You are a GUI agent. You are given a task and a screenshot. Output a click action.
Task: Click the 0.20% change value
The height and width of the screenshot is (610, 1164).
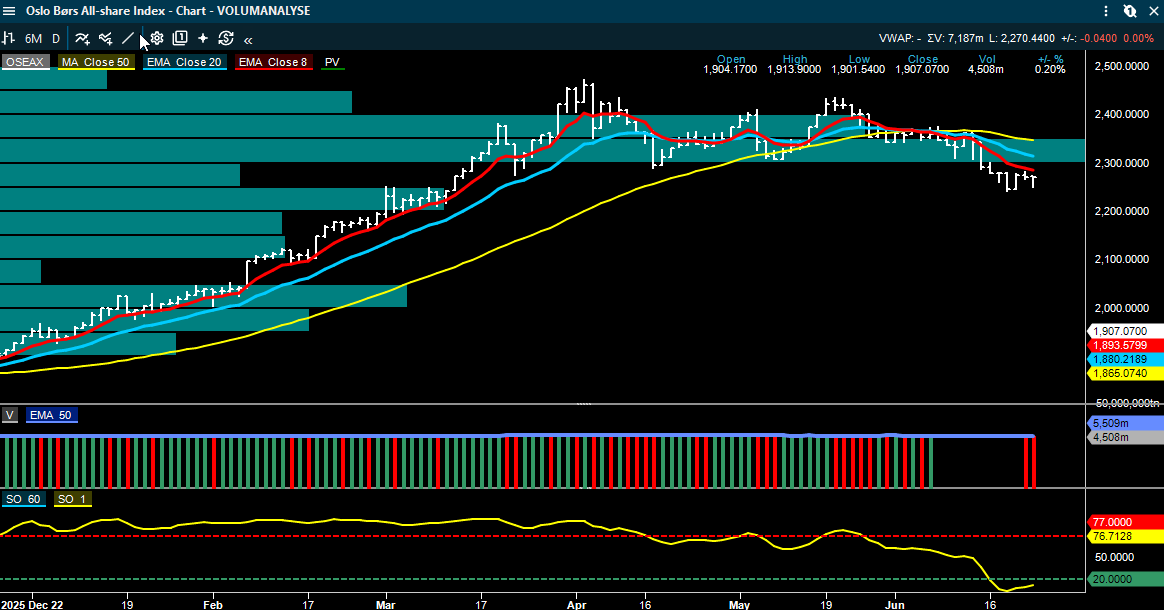pyautogui.click(x=1050, y=69)
